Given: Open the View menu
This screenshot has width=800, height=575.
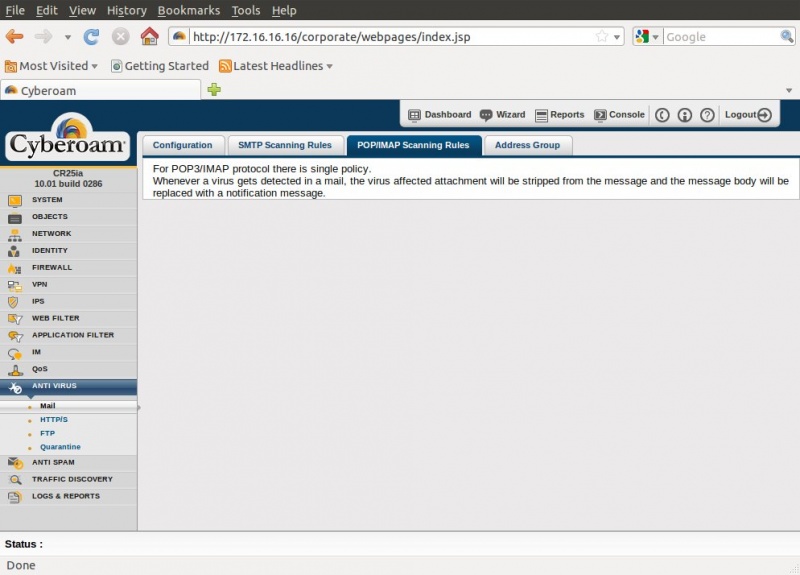Looking at the screenshot, I should click(82, 10).
